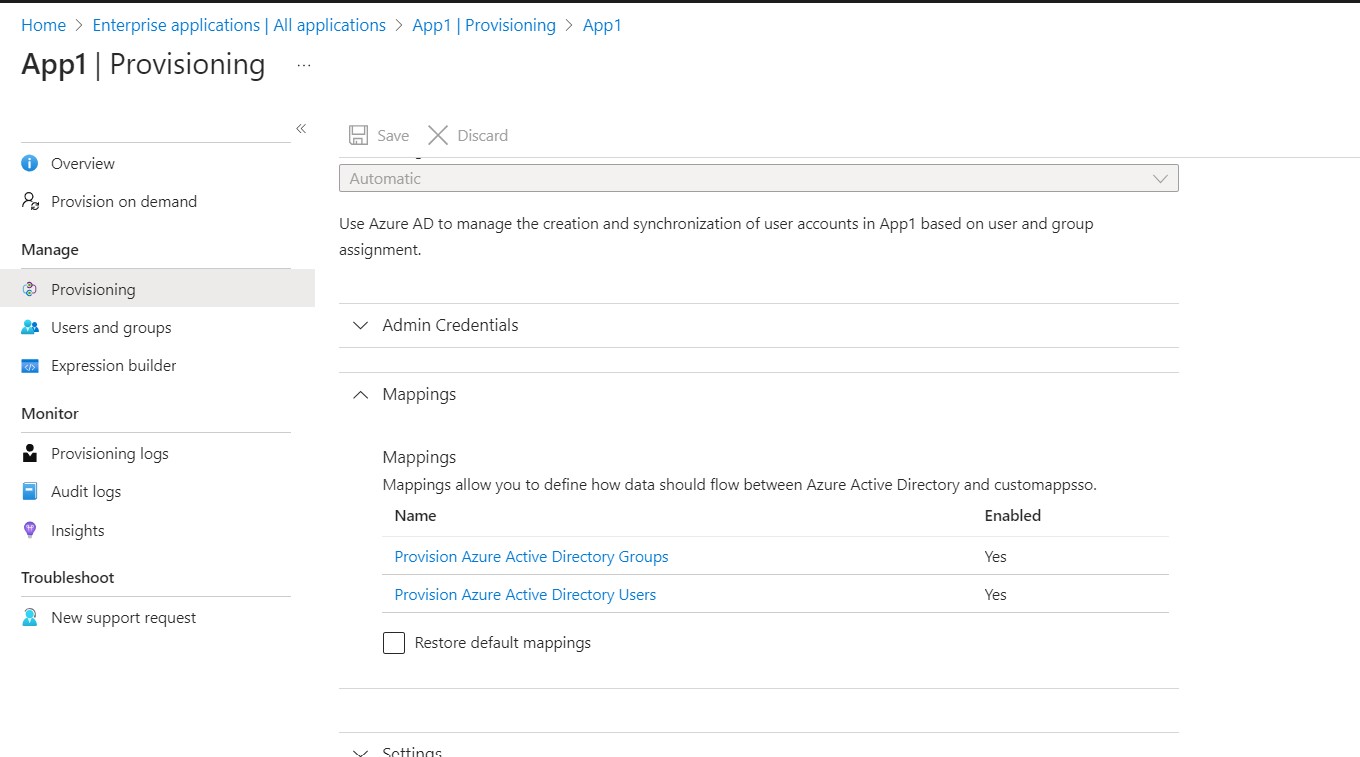Open Overview in the sidebar
1360x757 pixels.
click(x=83, y=163)
